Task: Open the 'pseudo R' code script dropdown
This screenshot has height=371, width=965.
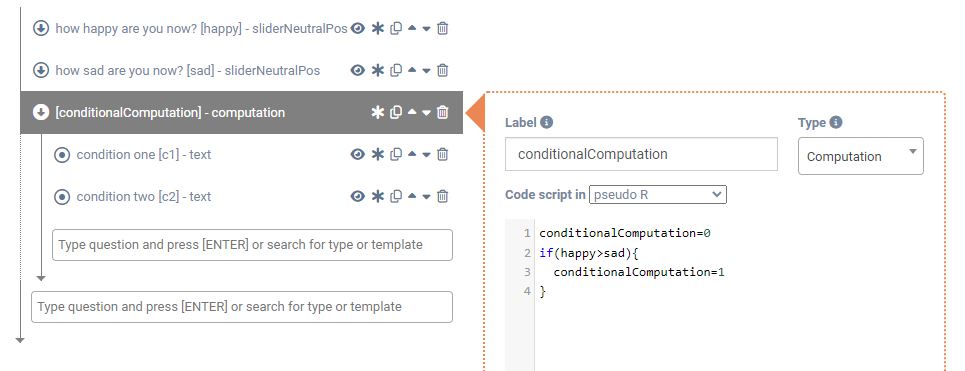Action: [x=658, y=194]
